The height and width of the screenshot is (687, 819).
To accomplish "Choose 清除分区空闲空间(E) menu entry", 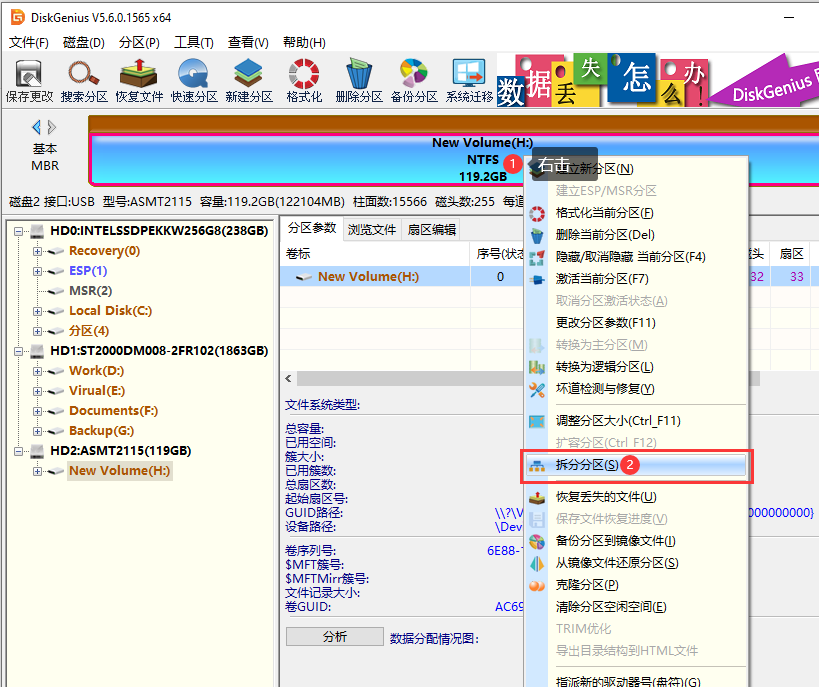I will (x=611, y=607).
